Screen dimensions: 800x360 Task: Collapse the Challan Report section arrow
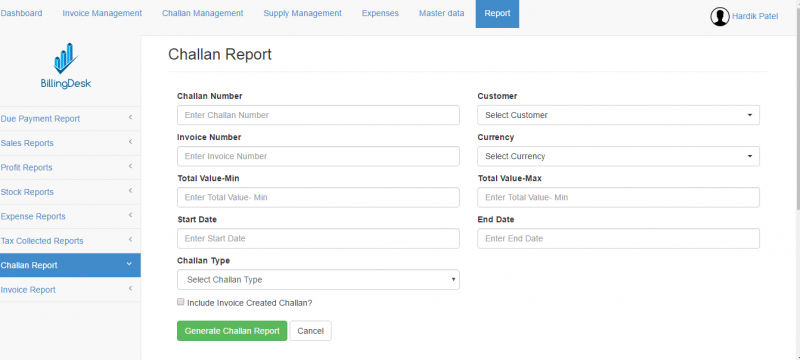(129, 264)
